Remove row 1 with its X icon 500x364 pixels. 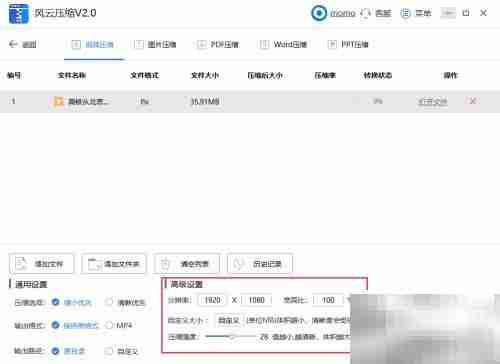click(473, 101)
